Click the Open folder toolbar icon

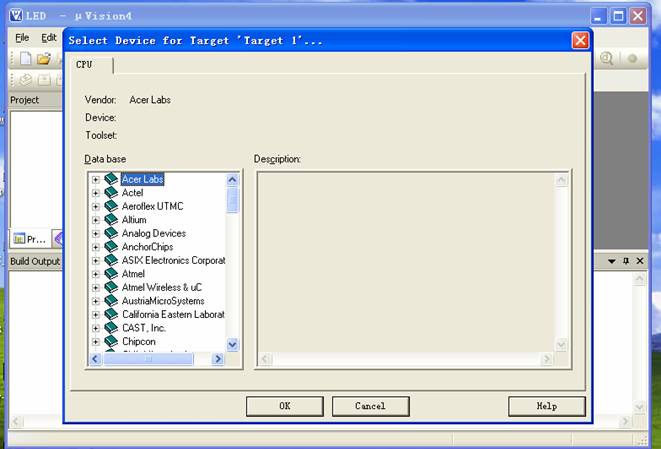[x=43, y=58]
